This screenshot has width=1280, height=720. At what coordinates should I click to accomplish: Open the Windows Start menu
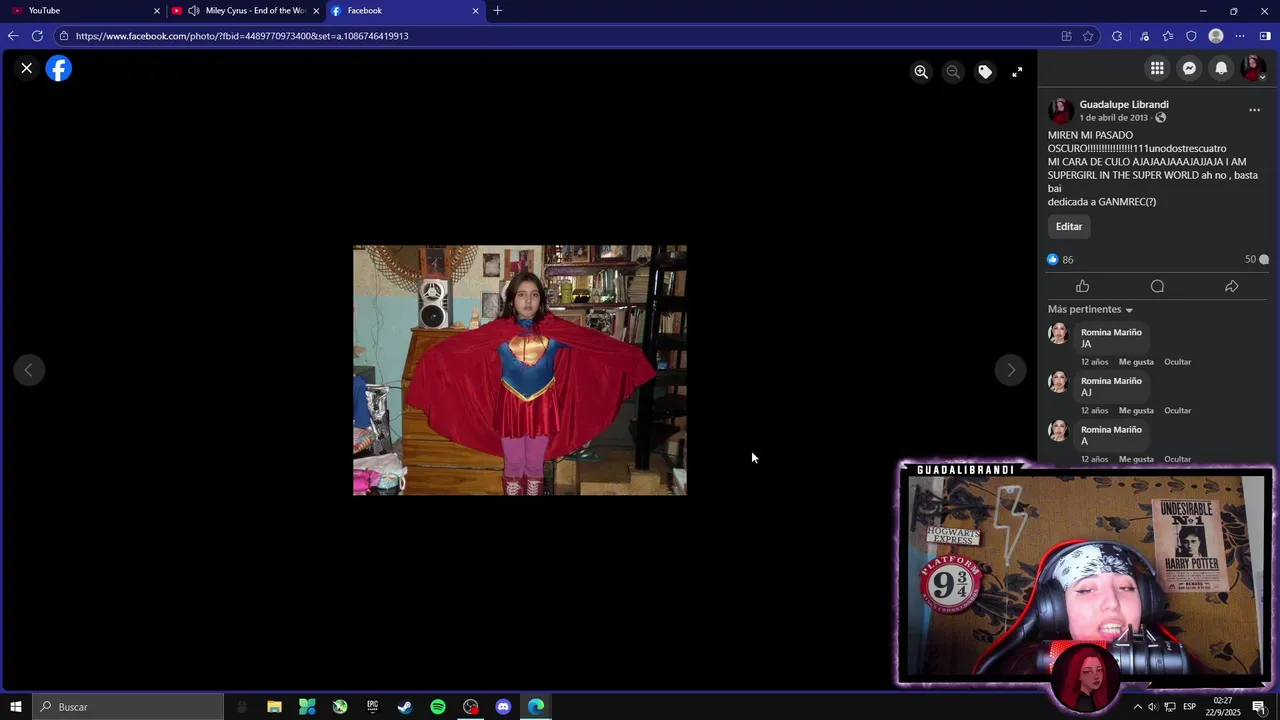coord(16,707)
